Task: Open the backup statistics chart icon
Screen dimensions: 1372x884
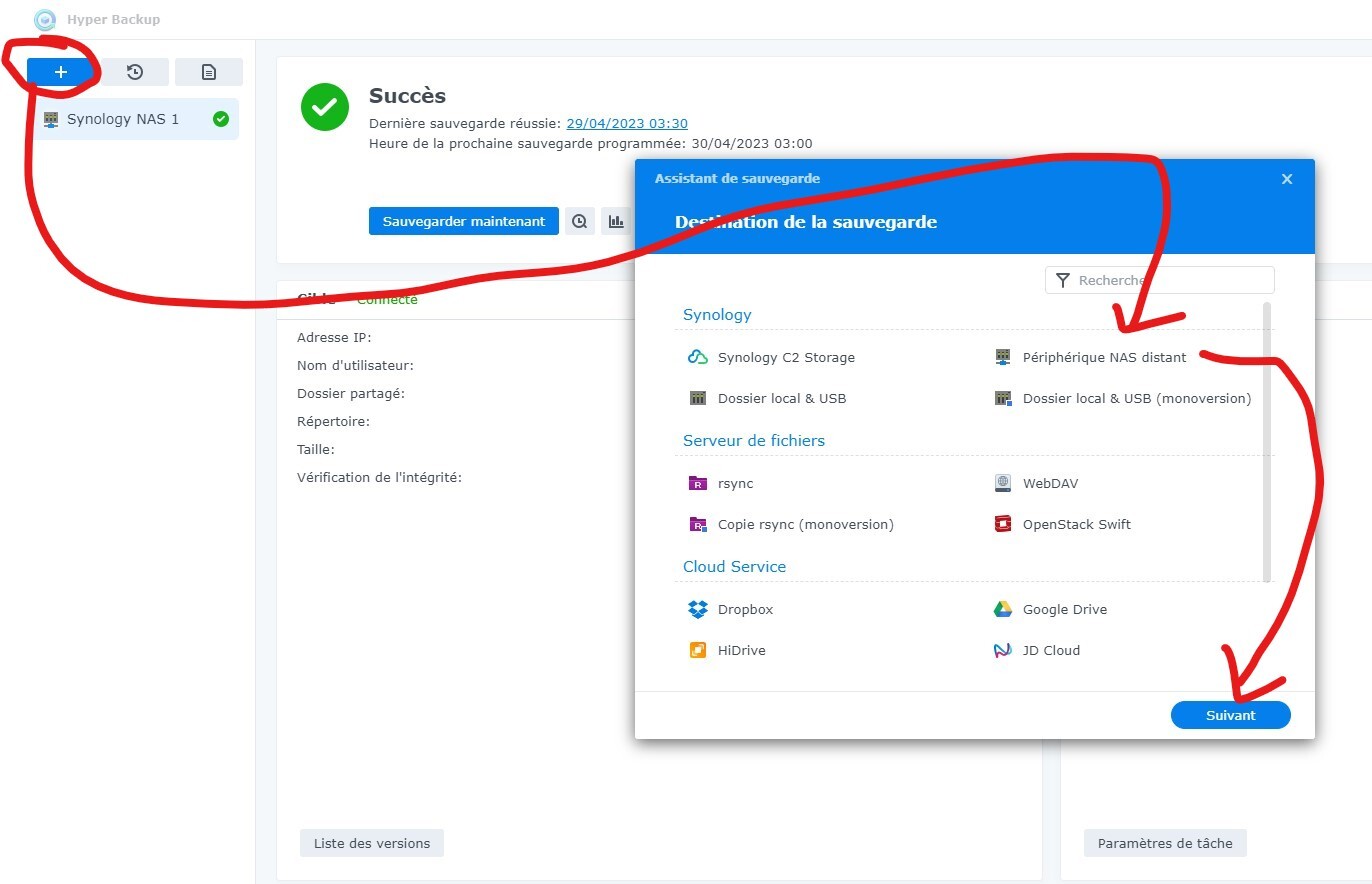Action: [616, 221]
